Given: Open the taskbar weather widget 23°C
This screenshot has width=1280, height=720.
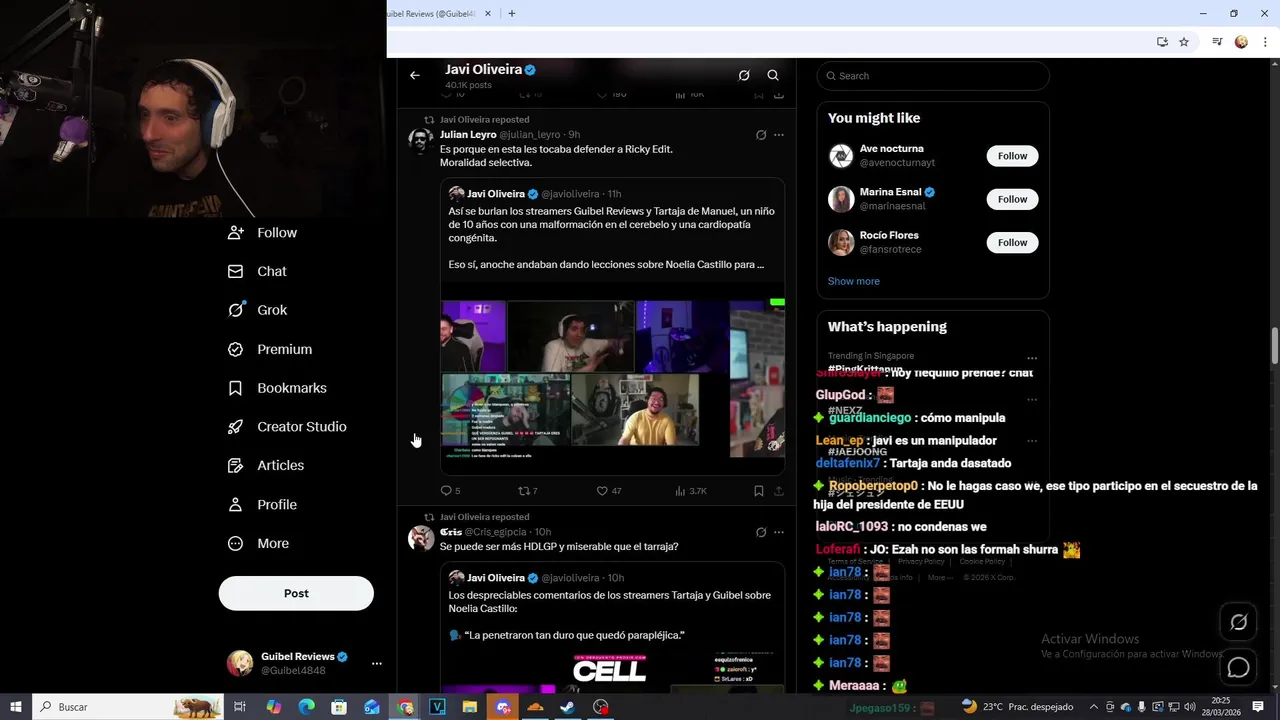Looking at the screenshot, I should pyautogui.click(x=1017, y=707).
